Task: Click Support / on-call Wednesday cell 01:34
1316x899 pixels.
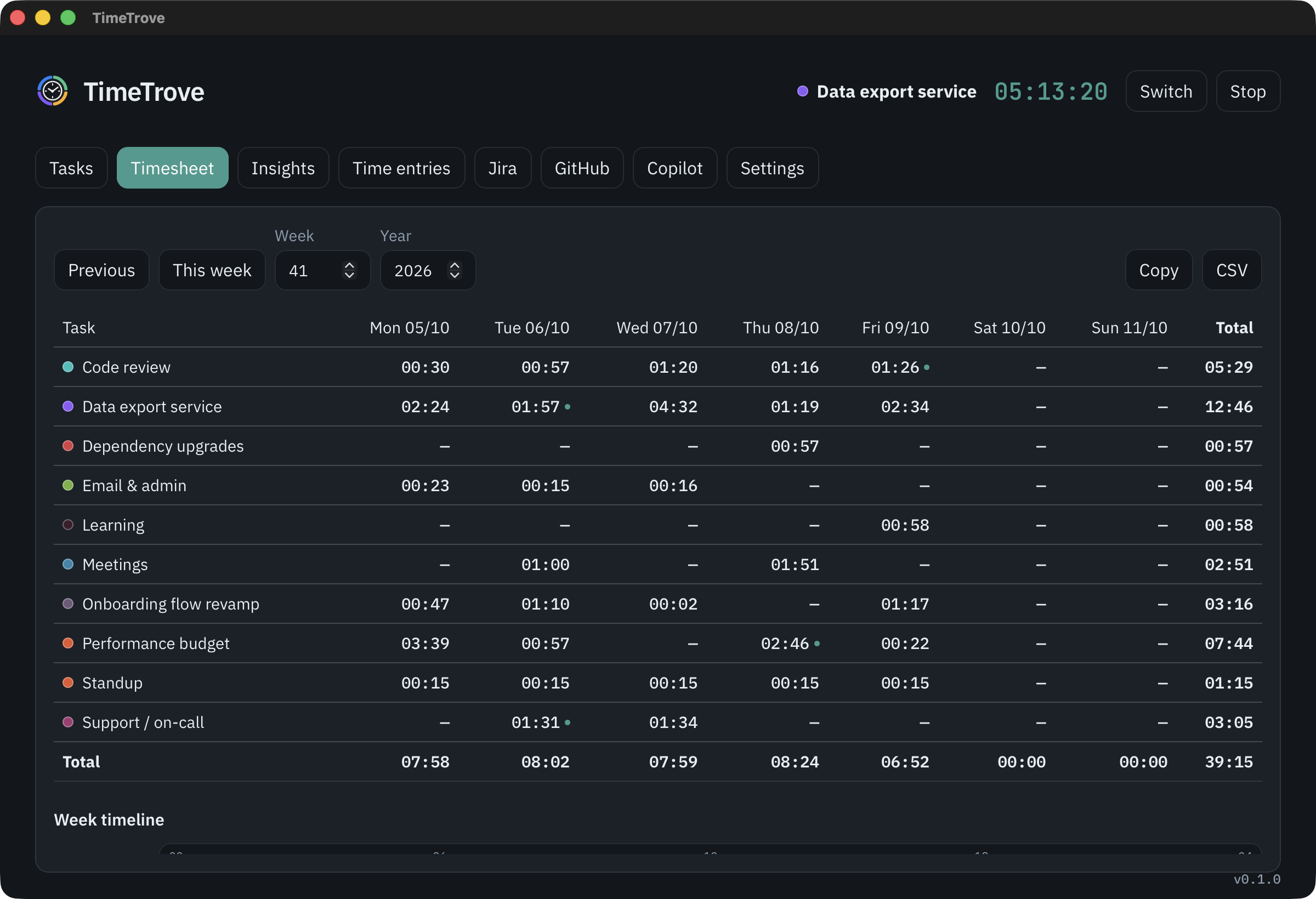Action: point(673,723)
